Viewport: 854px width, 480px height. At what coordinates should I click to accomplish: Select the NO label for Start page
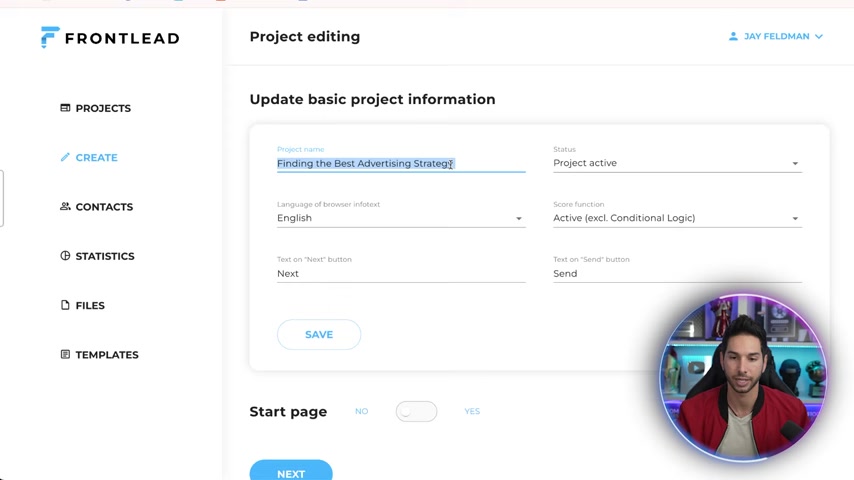click(362, 411)
